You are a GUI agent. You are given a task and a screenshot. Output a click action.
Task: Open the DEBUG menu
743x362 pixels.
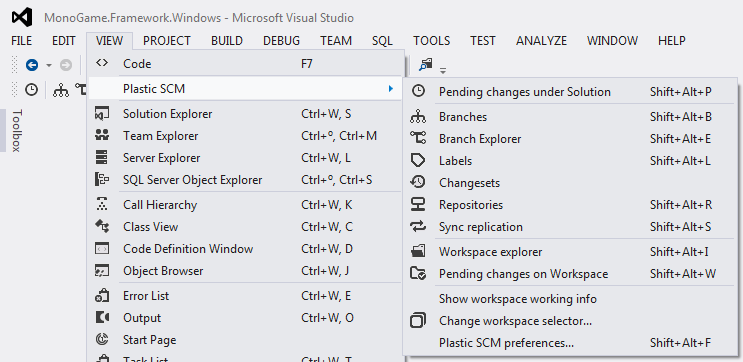tap(281, 41)
